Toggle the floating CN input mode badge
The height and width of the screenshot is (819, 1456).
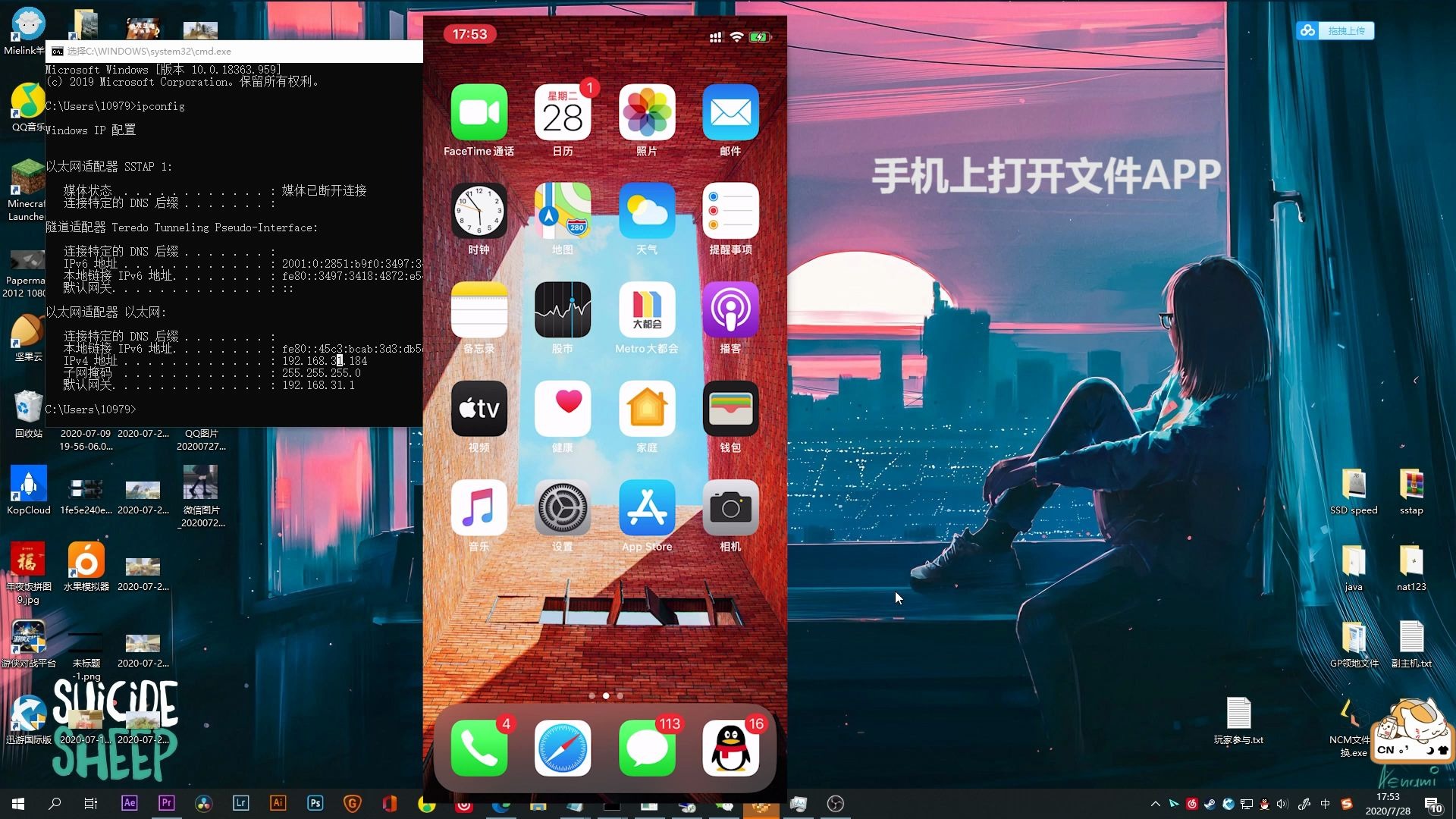point(1387,749)
